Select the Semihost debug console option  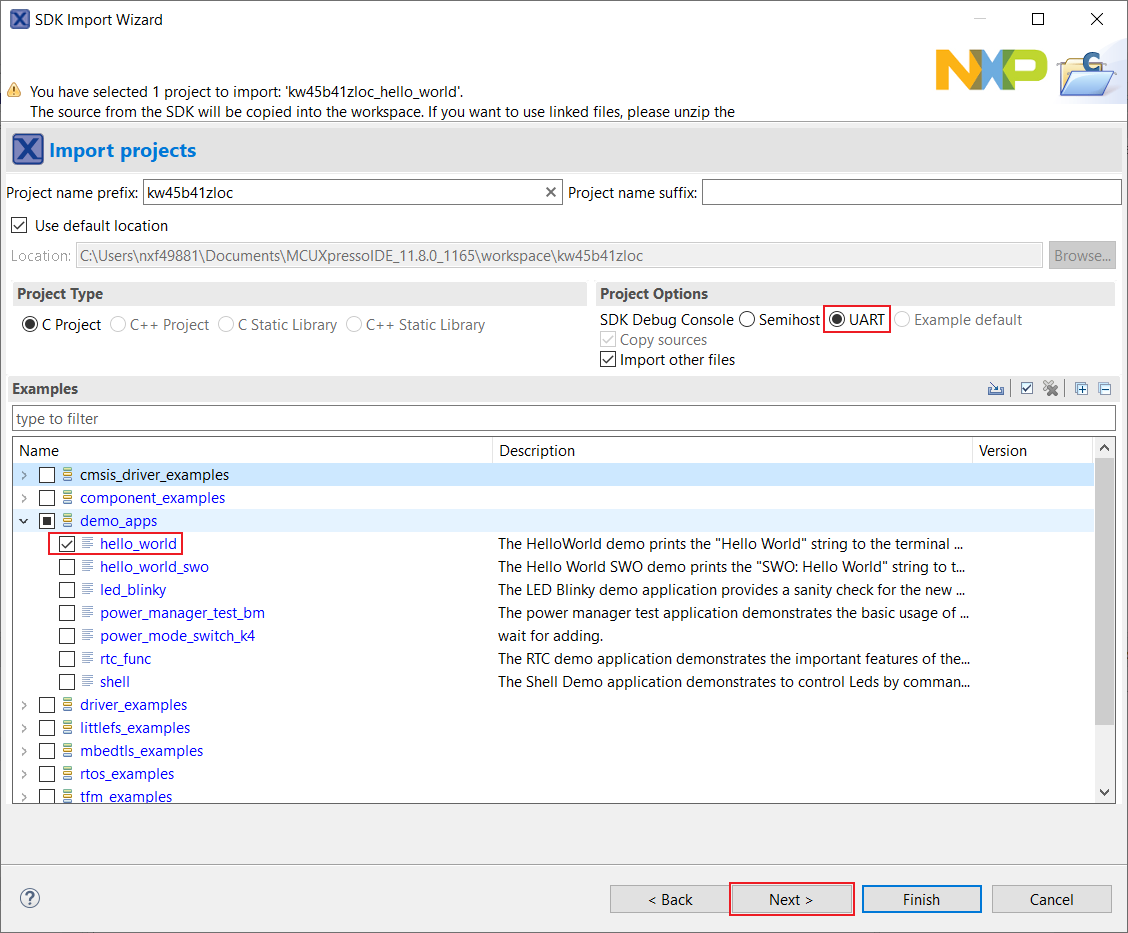(747, 320)
